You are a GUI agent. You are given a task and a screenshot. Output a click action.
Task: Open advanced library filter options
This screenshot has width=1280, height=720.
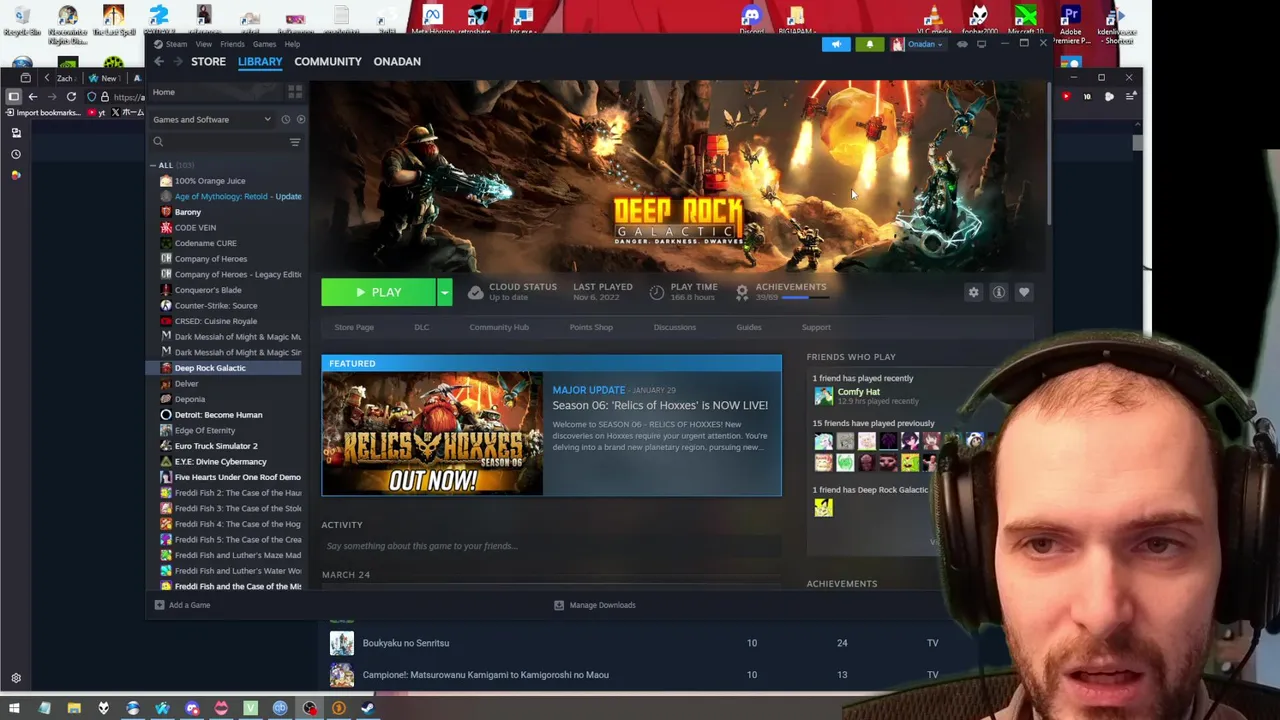(x=295, y=142)
